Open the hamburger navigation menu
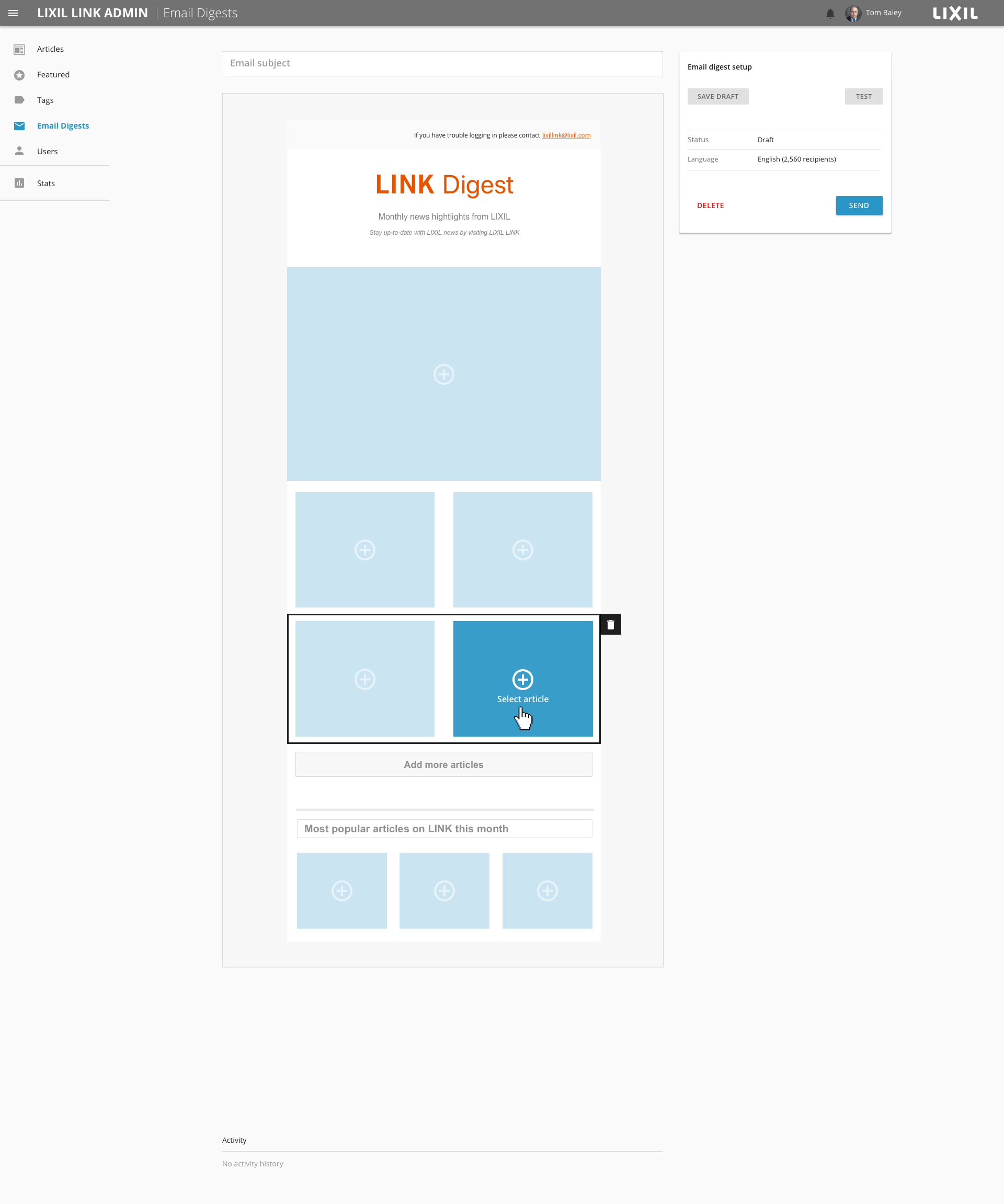The width and height of the screenshot is (1004, 1204). 13,13
